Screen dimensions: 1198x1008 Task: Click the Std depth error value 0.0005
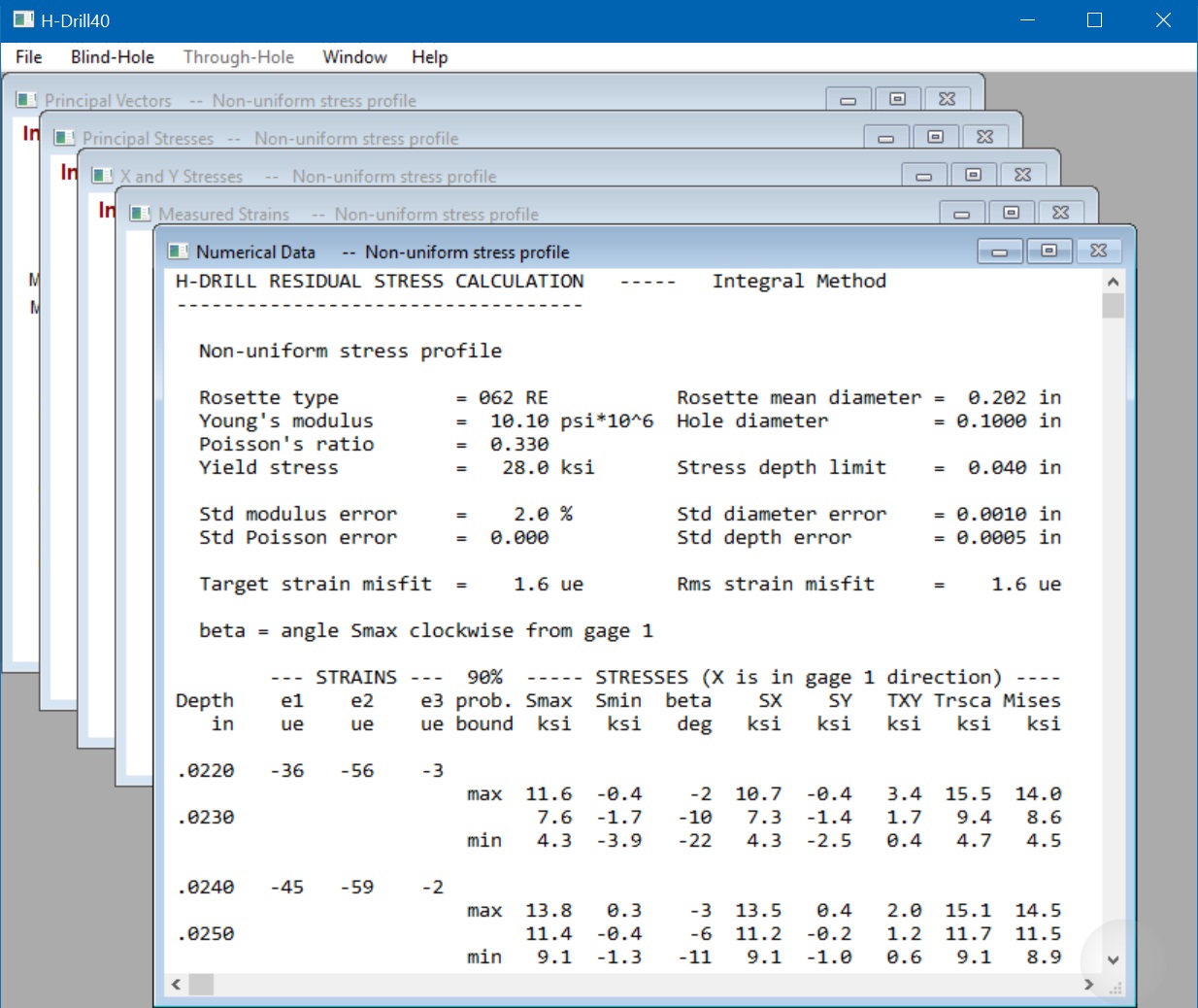(x=991, y=537)
